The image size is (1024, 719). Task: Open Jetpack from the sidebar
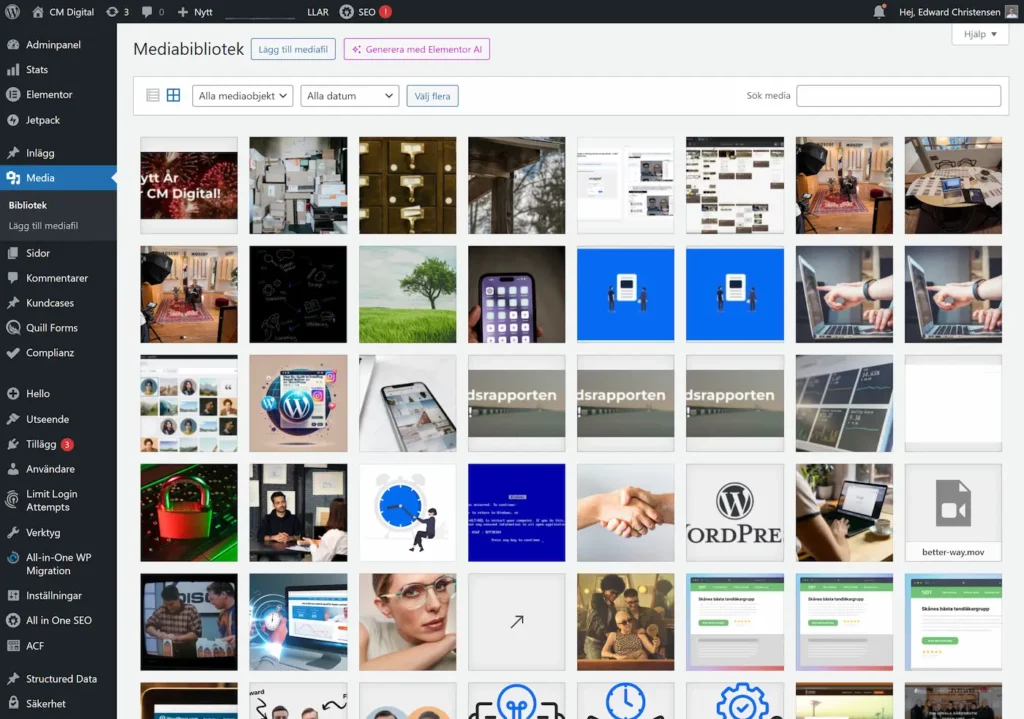[x=42, y=120]
